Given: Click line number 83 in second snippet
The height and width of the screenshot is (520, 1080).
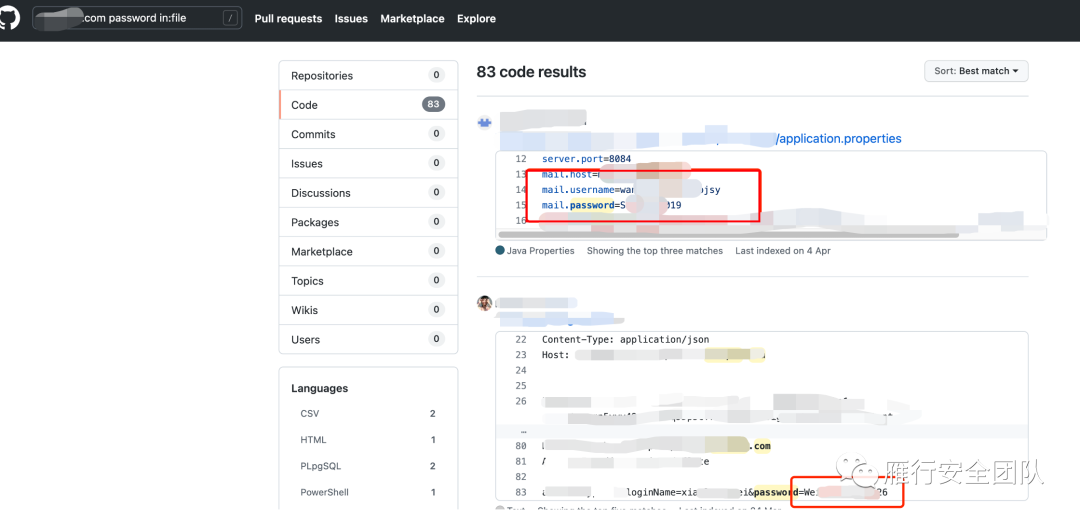Looking at the screenshot, I should click(x=521, y=492).
